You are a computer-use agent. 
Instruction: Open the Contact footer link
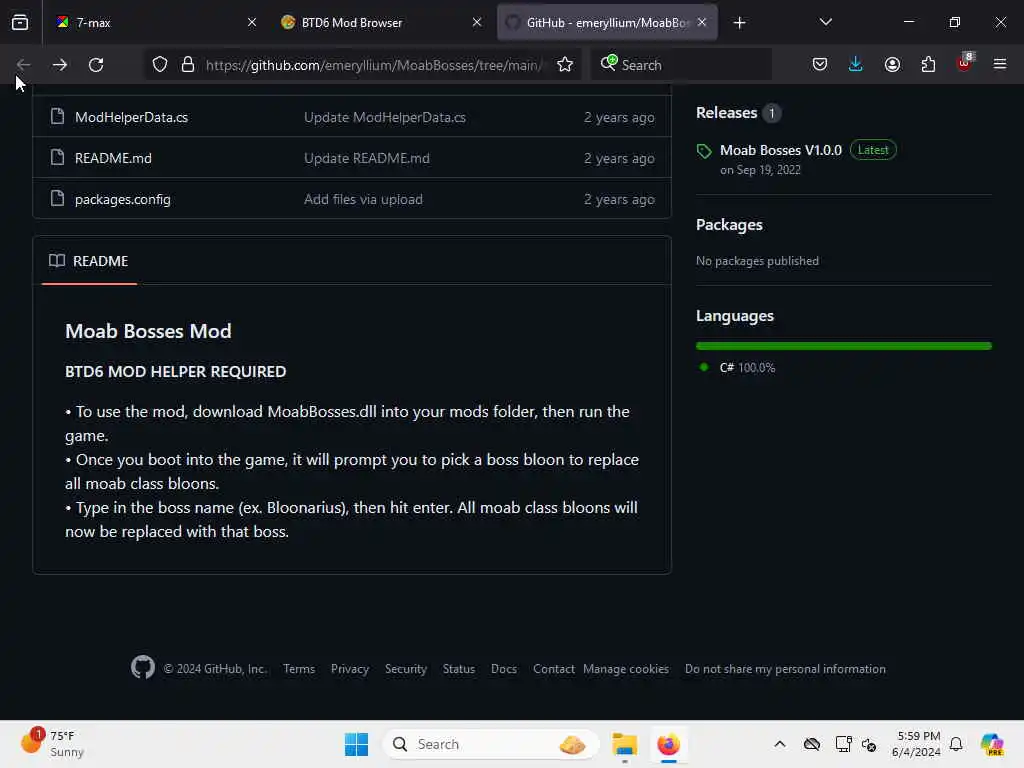554,669
